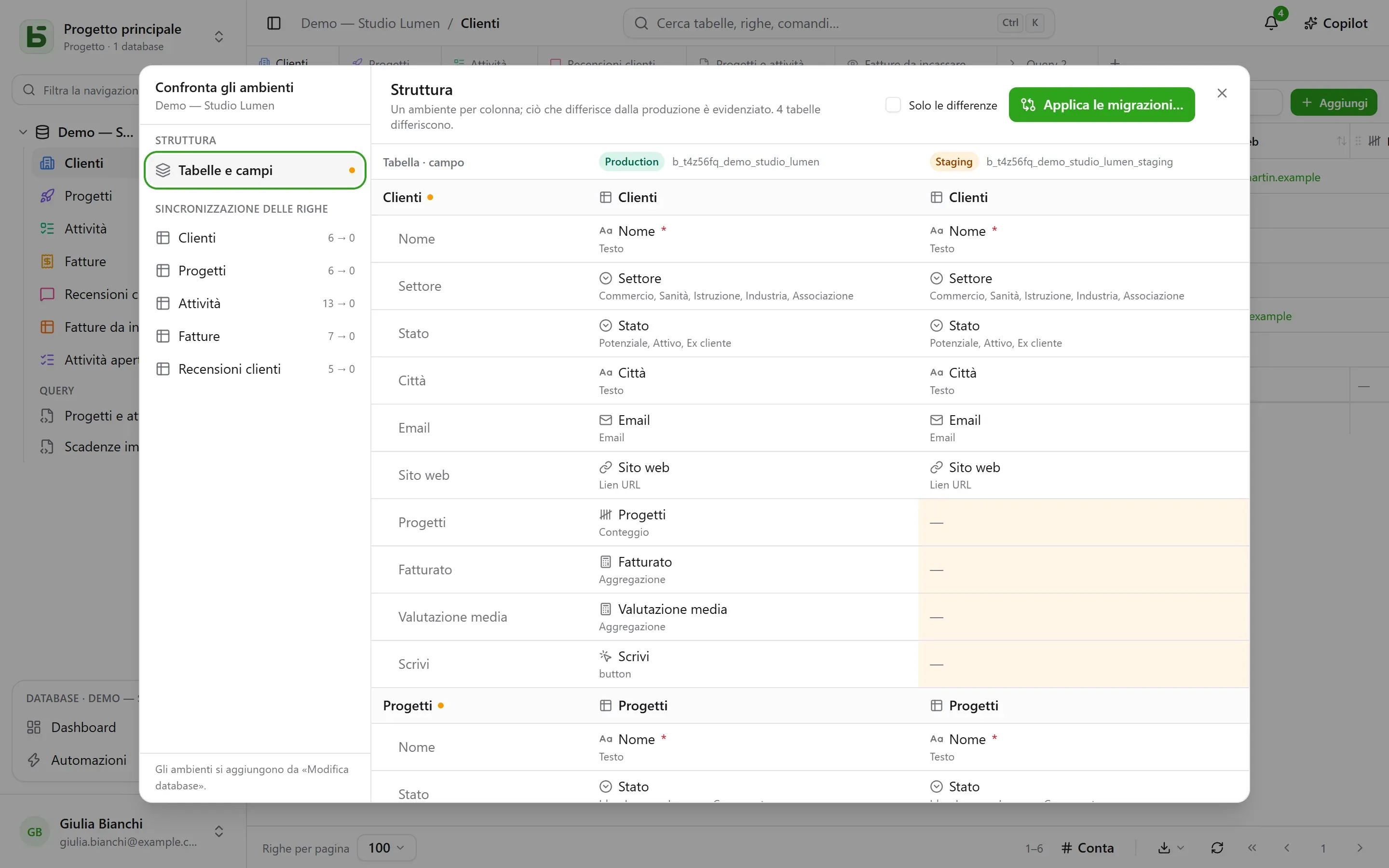Select Attività row sync item
Image resolution: width=1389 pixels, height=868 pixels.
pos(255,303)
